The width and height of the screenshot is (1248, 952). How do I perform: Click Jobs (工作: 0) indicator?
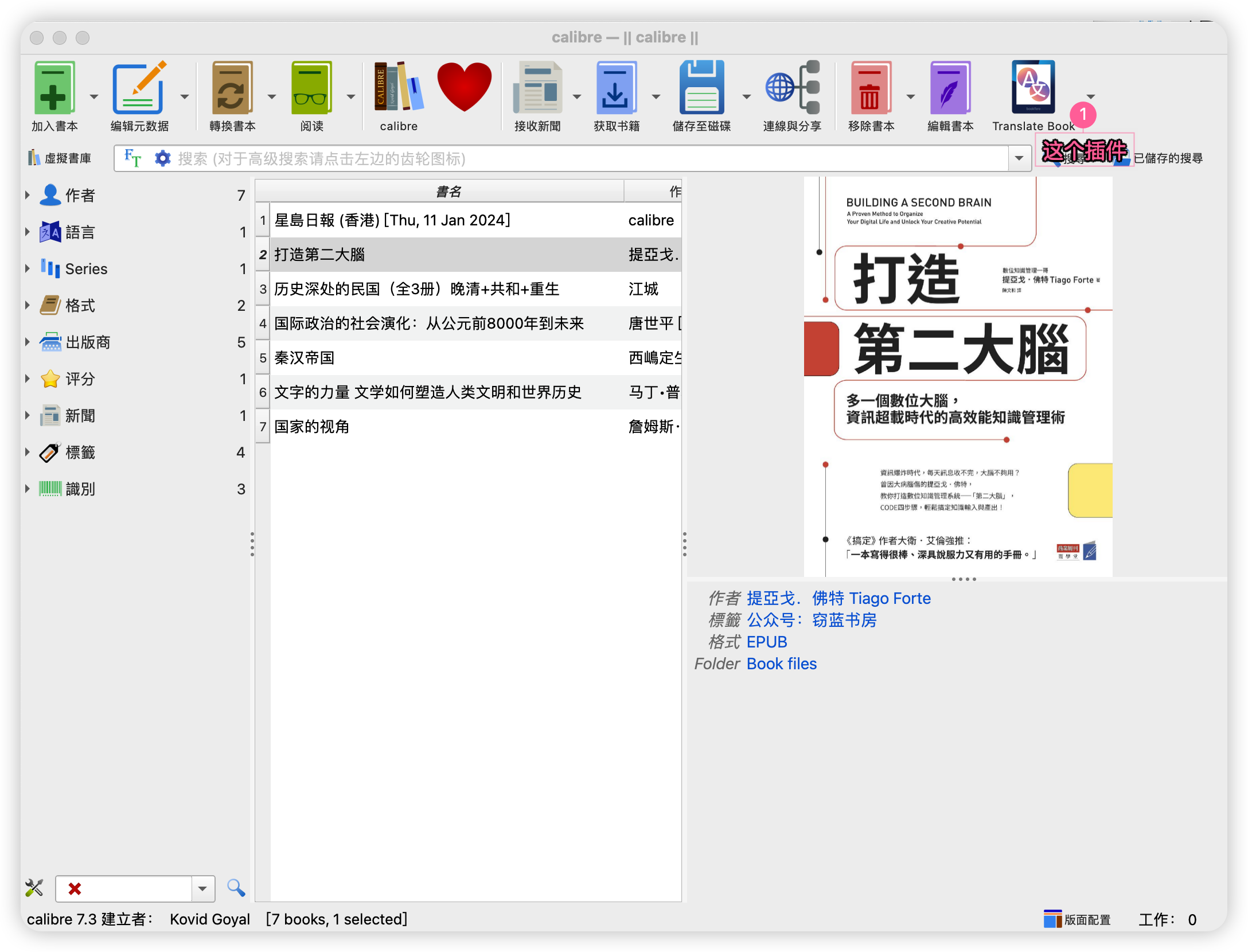pos(1167,919)
